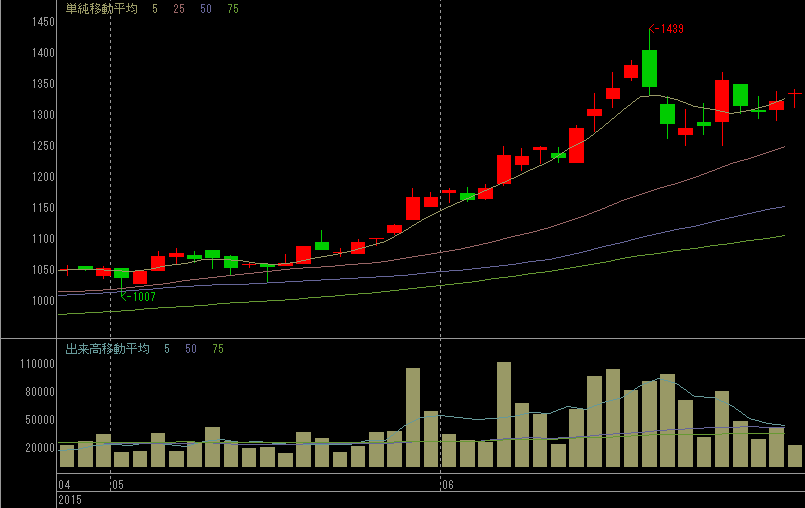Click the 1150 price axis label
This screenshot has height=508, width=805.
[x=43, y=208]
